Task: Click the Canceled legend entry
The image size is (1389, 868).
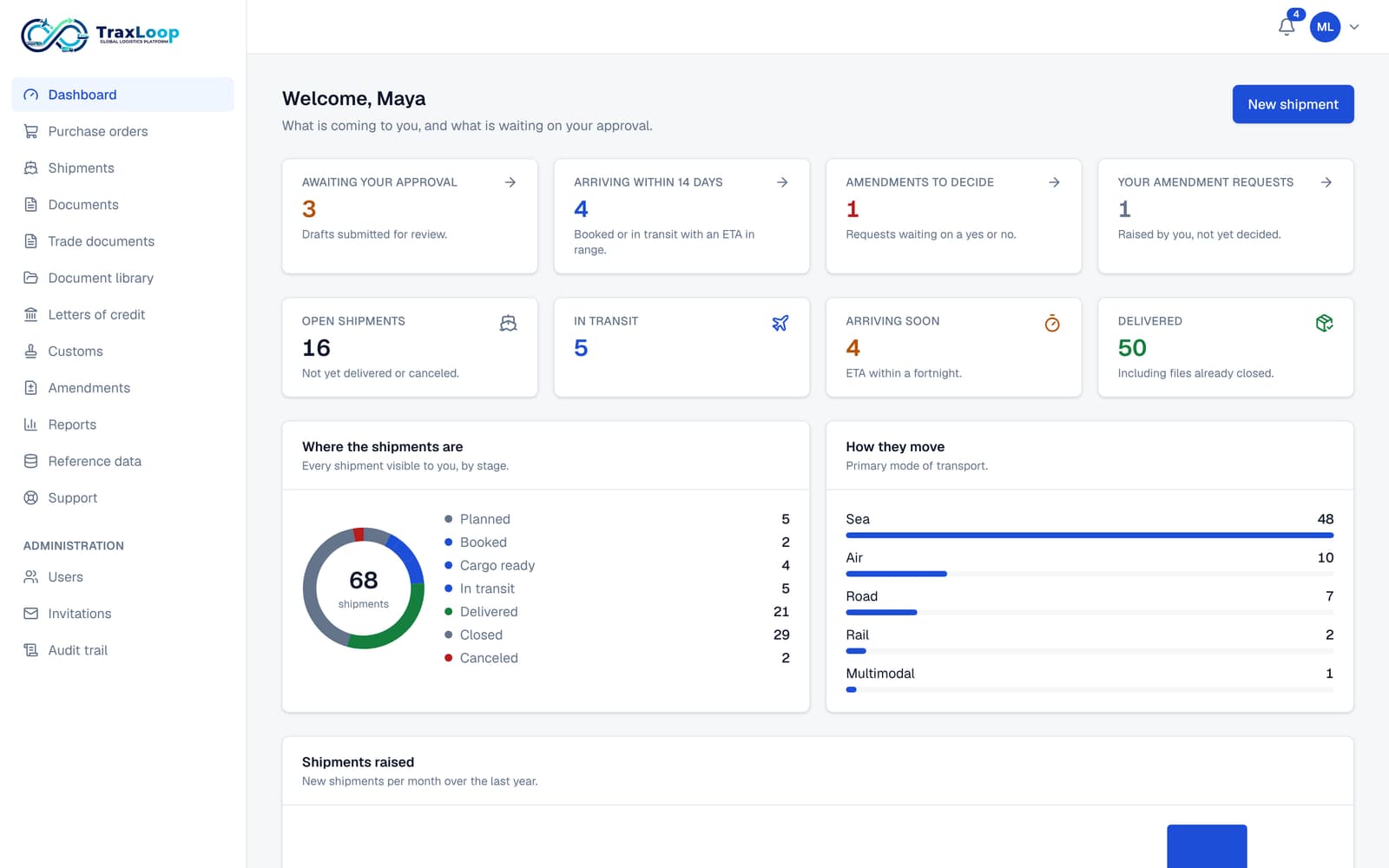Action: pos(616,658)
